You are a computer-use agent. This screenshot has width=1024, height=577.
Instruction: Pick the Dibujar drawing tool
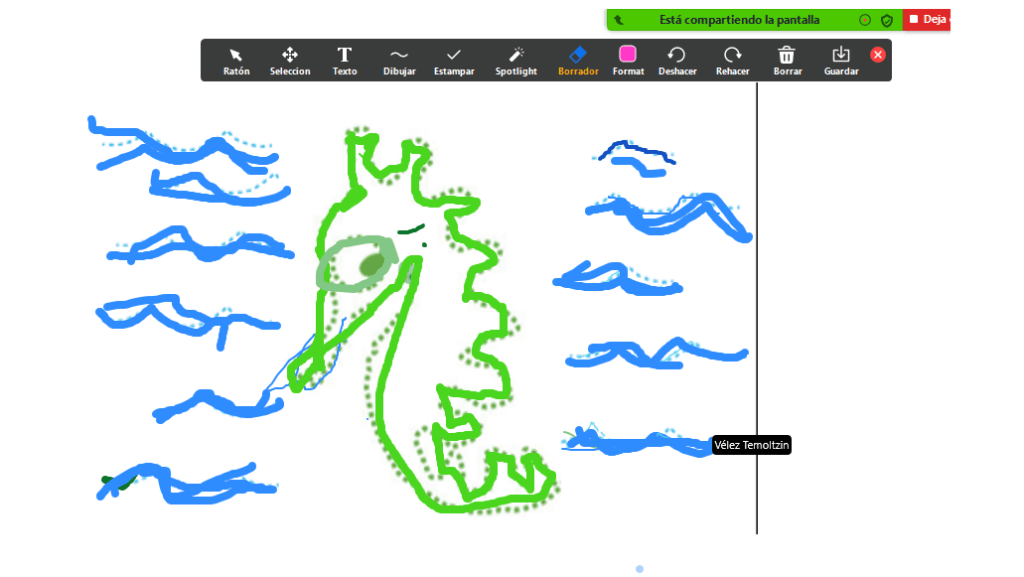click(399, 60)
